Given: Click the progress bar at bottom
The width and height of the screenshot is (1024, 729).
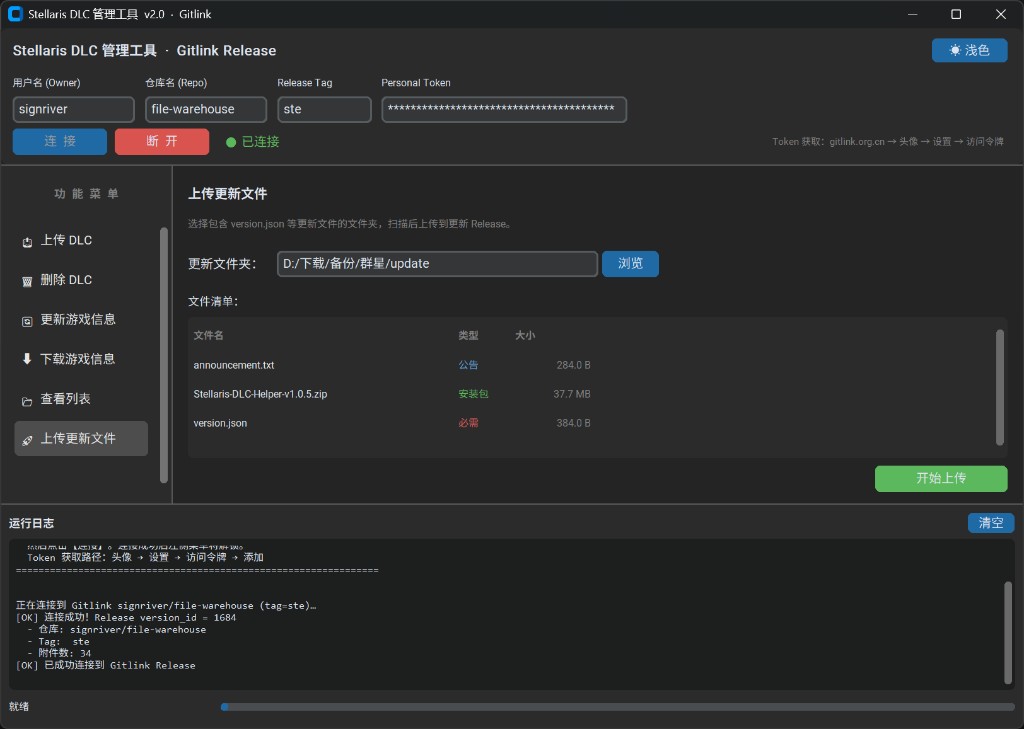Looking at the screenshot, I should pos(617,707).
